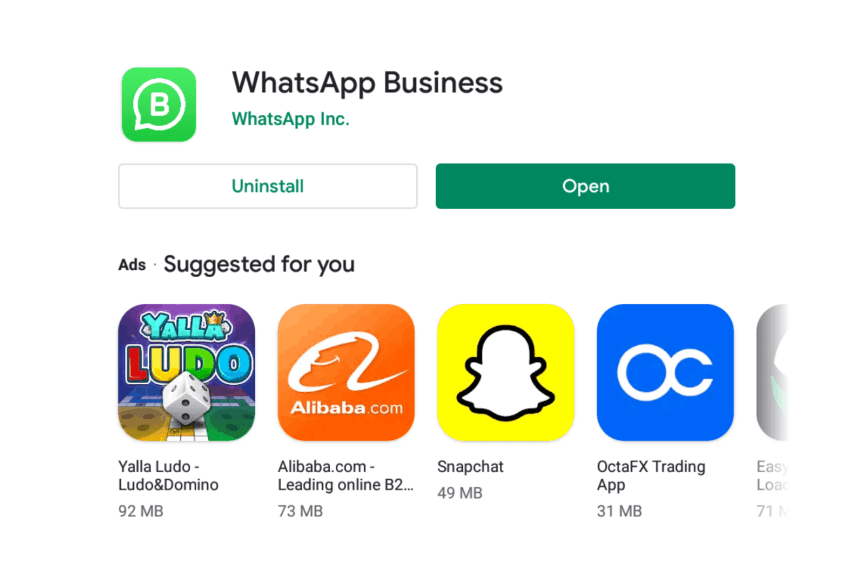
Task: Launch the app with the Open button
Action: click(585, 186)
